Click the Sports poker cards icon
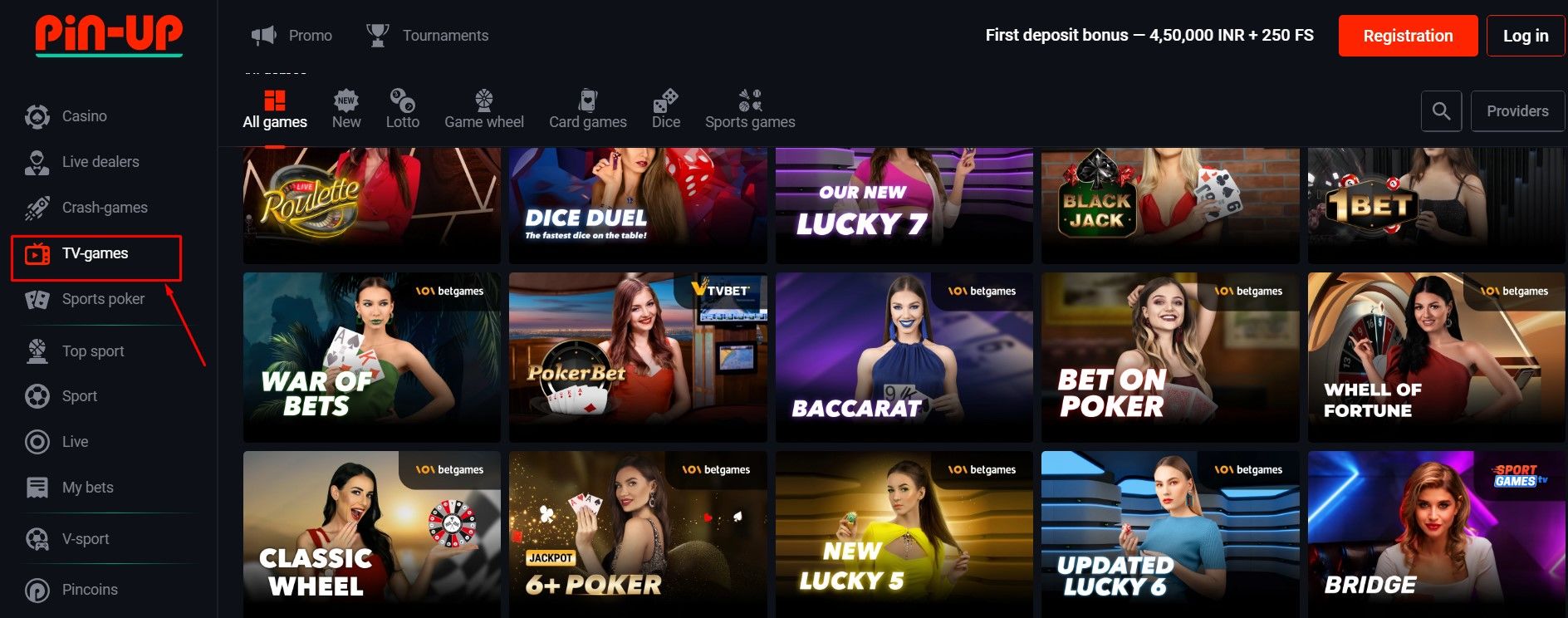This screenshot has height=618, width=1568. pyautogui.click(x=37, y=299)
